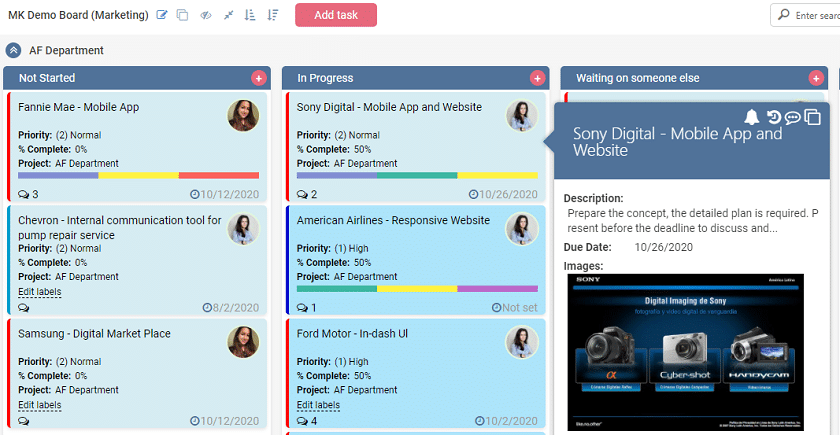Click the avatar on the Sony Digital card
840x435 pixels.
pyautogui.click(x=522, y=115)
